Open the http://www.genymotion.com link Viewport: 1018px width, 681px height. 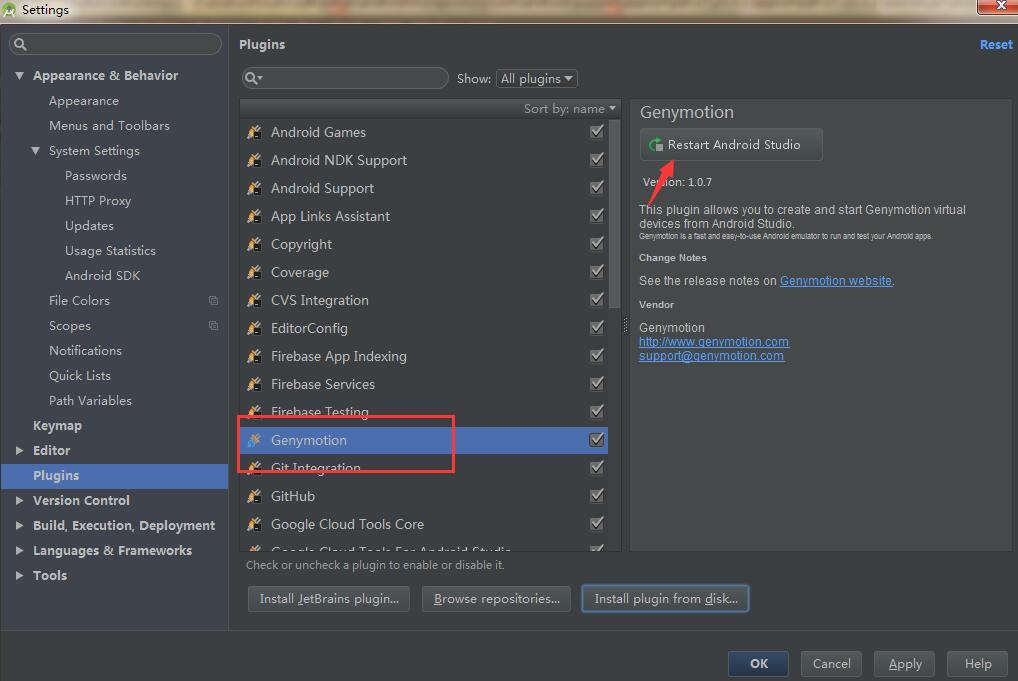pyautogui.click(x=714, y=341)
